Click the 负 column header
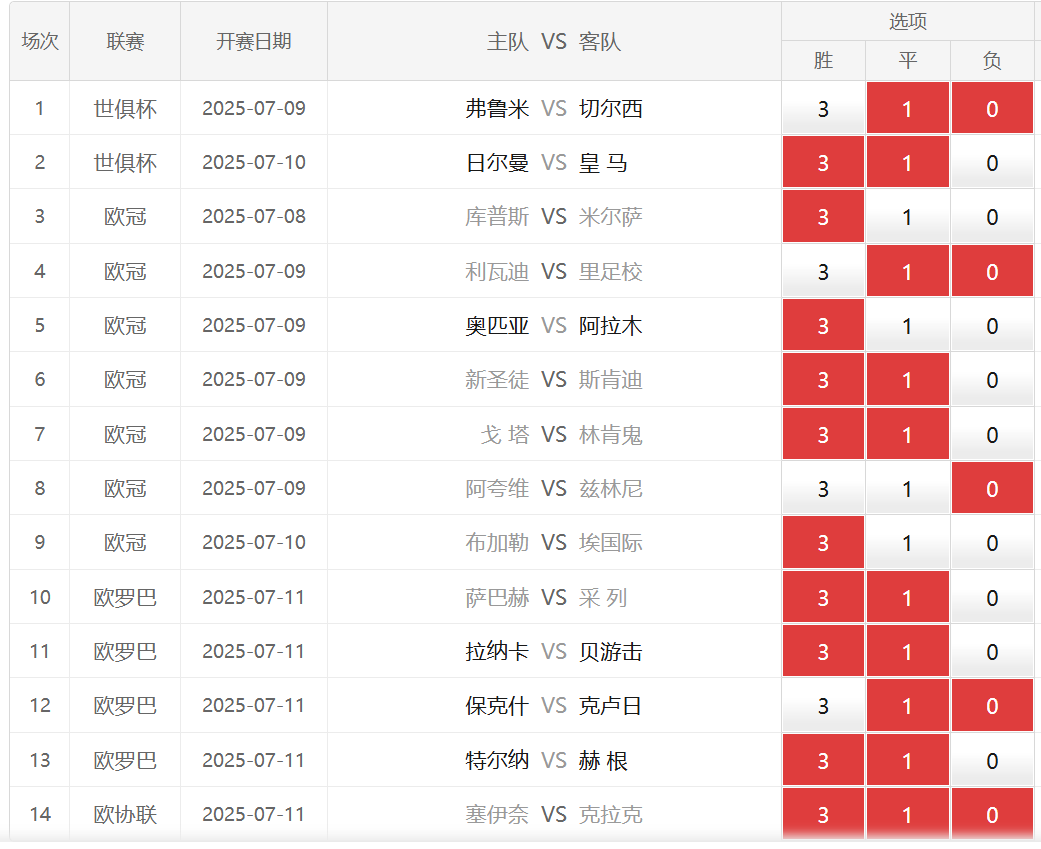 992,60
